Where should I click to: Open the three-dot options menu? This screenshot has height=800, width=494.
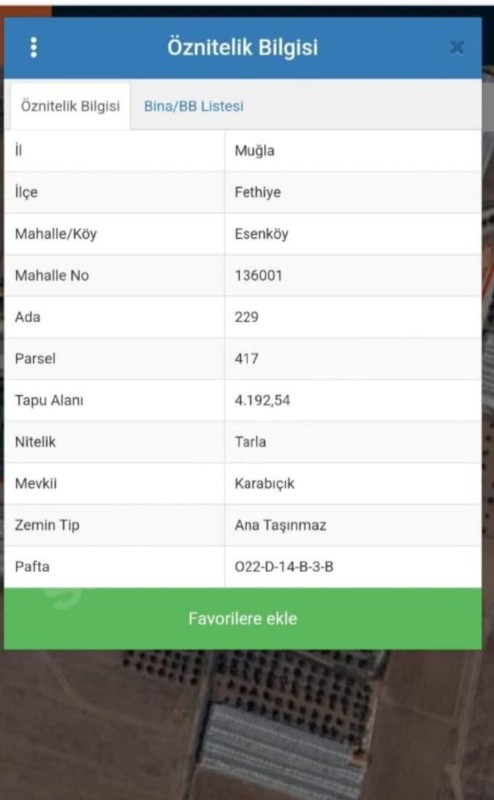click(34, 47)
